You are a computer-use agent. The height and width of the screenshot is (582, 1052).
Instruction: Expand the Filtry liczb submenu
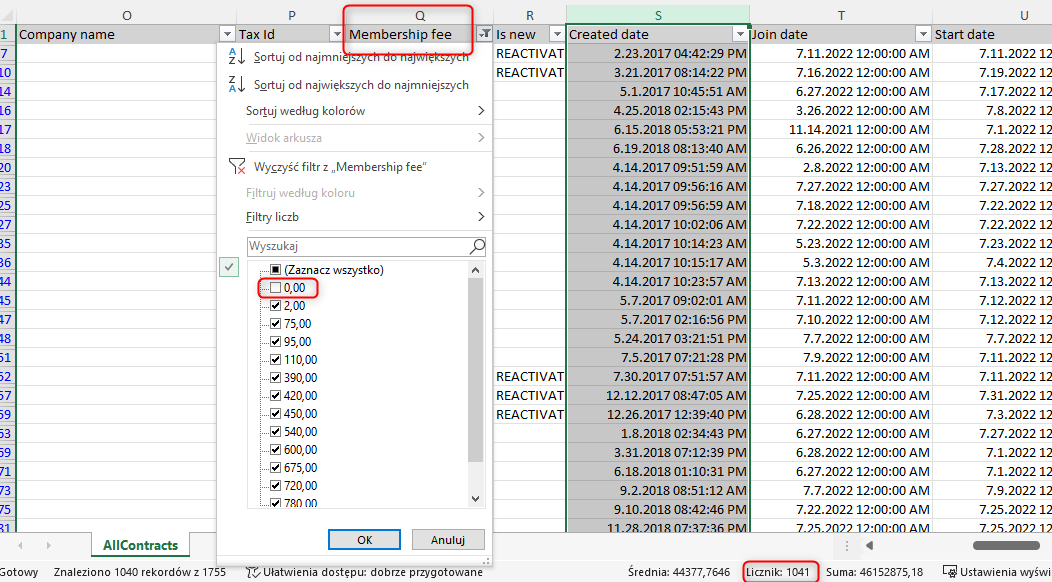[365, 217]
